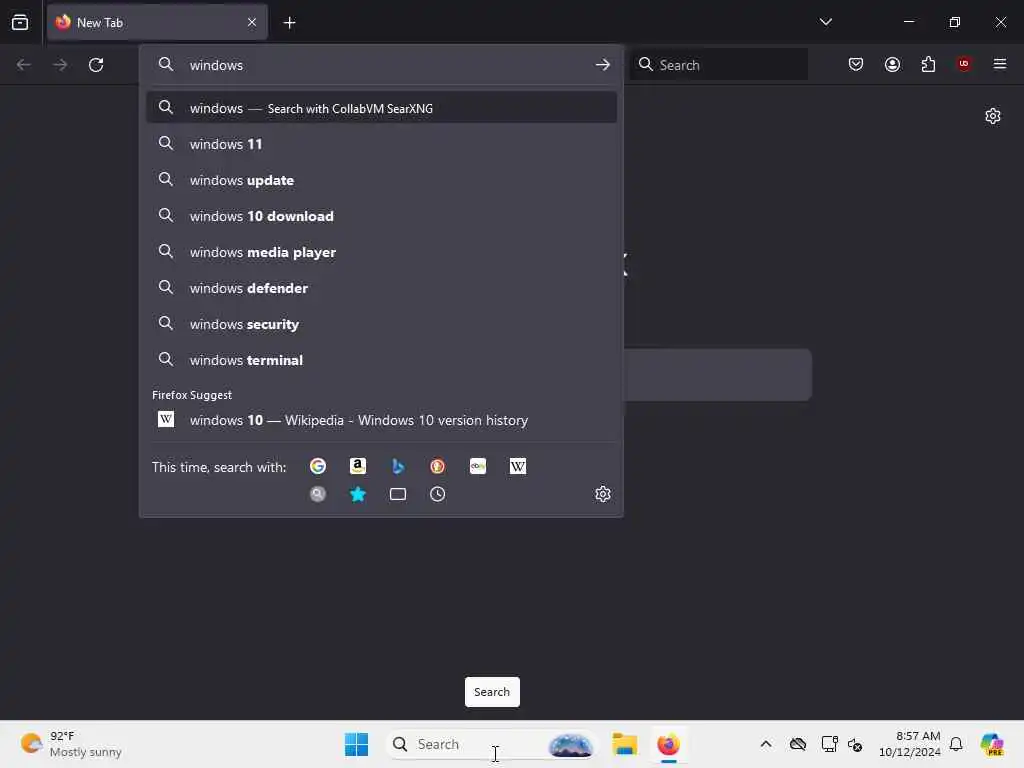Search this time with Amazon
The width and height of the screenshot is (1024, 768).
point(358,466)
